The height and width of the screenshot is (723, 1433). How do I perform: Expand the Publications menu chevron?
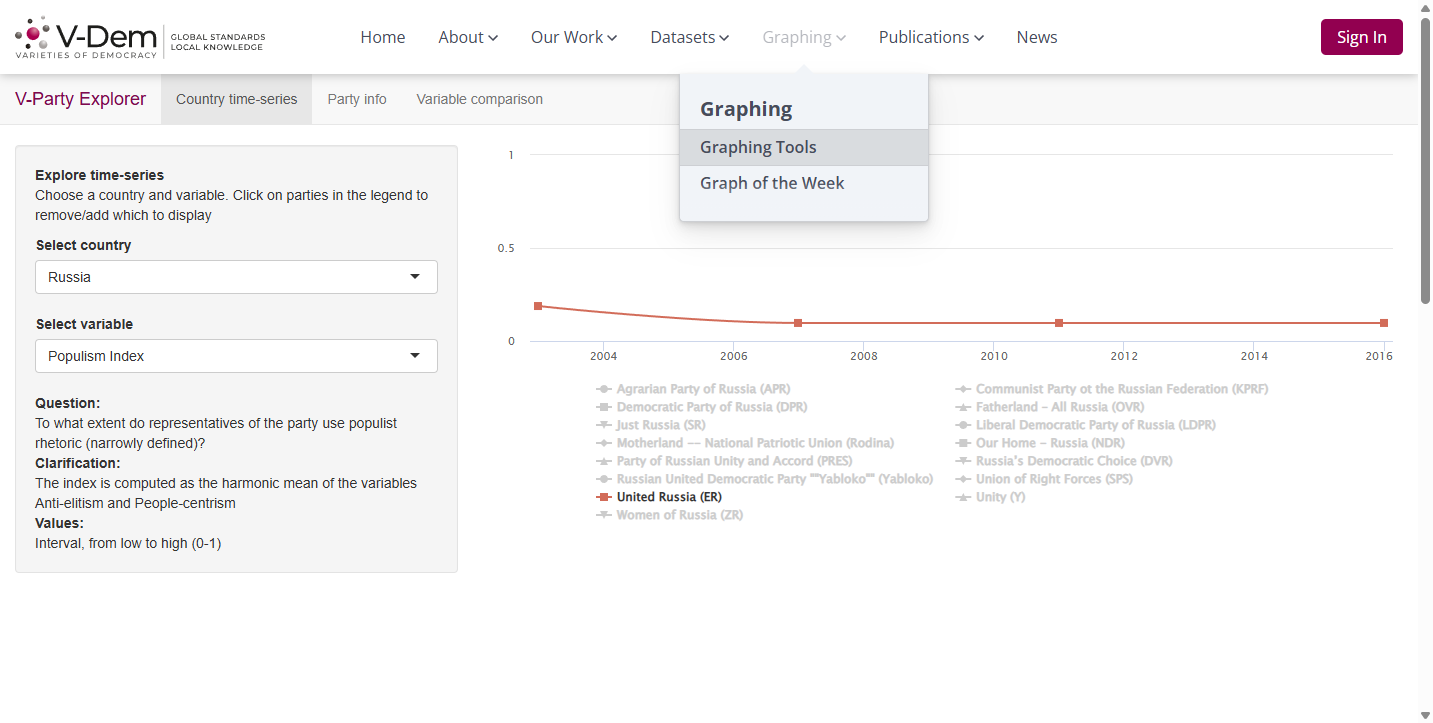click(x=979, y=38)
